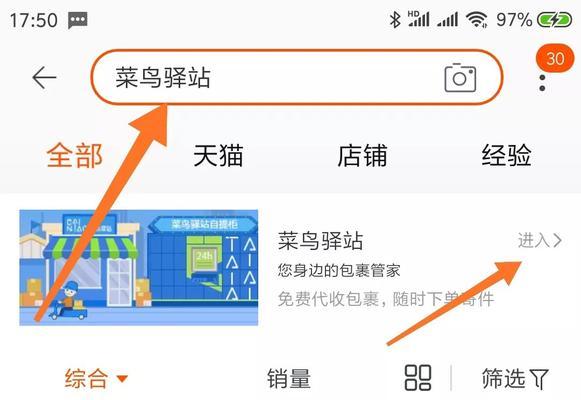Tap the filter funnel icon
The width and height of the screenshot is (581, 400).
[539, 379]
